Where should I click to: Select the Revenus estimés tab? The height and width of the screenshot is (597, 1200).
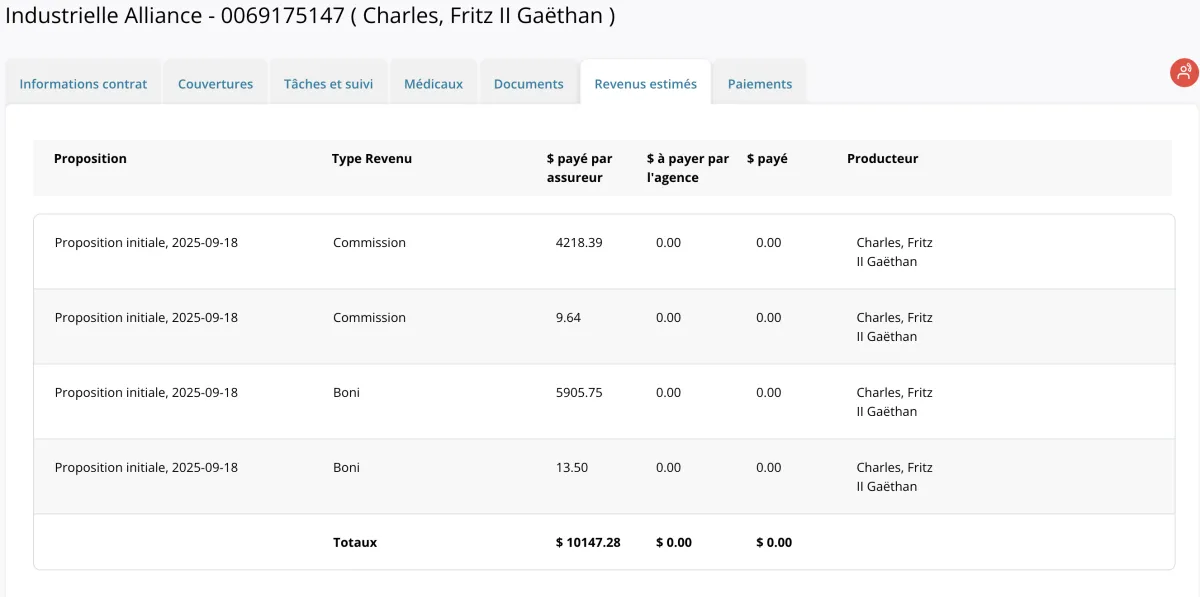pos(645,84)
